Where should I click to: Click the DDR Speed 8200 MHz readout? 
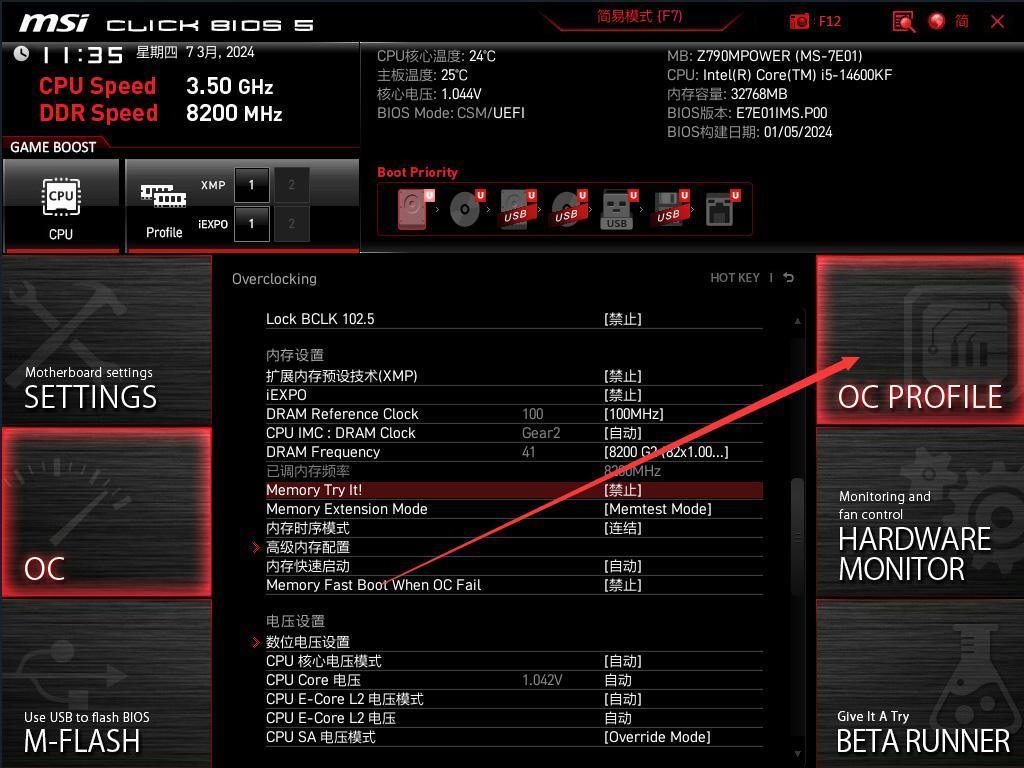click(161, 113)
